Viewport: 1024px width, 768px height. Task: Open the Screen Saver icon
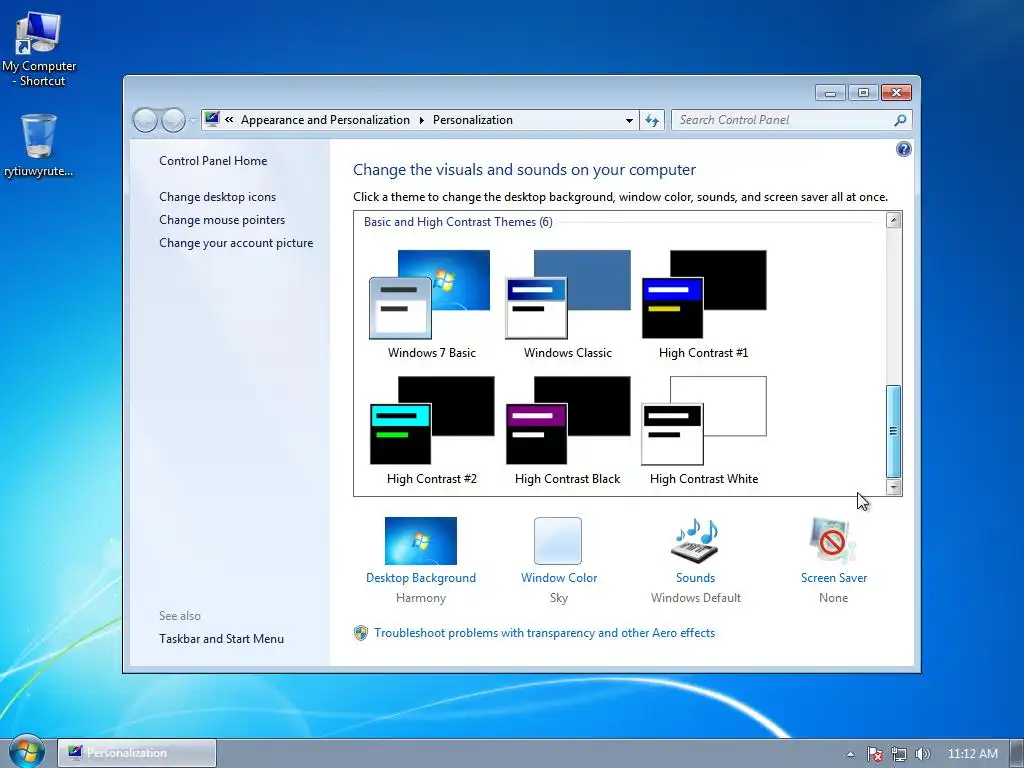coord(833,541)
